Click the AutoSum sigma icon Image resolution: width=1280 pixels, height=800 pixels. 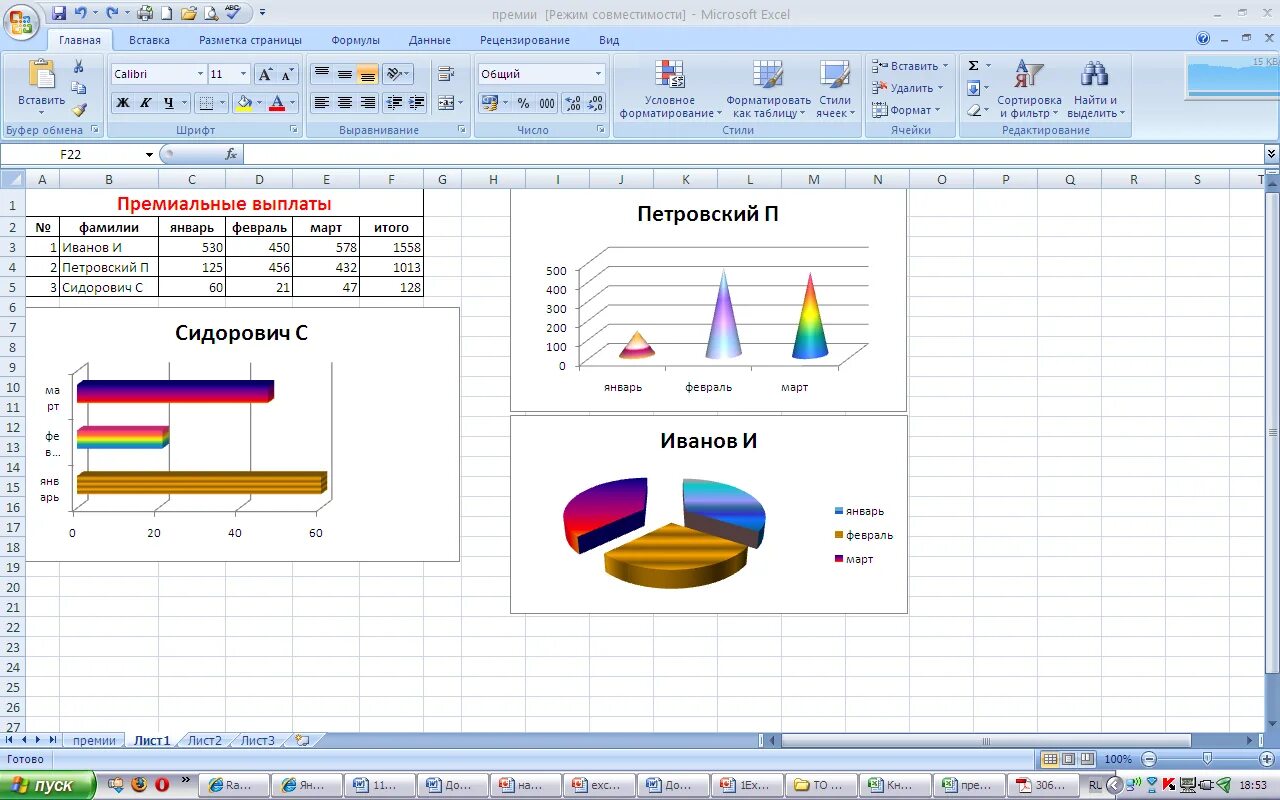tap(973, 66)
